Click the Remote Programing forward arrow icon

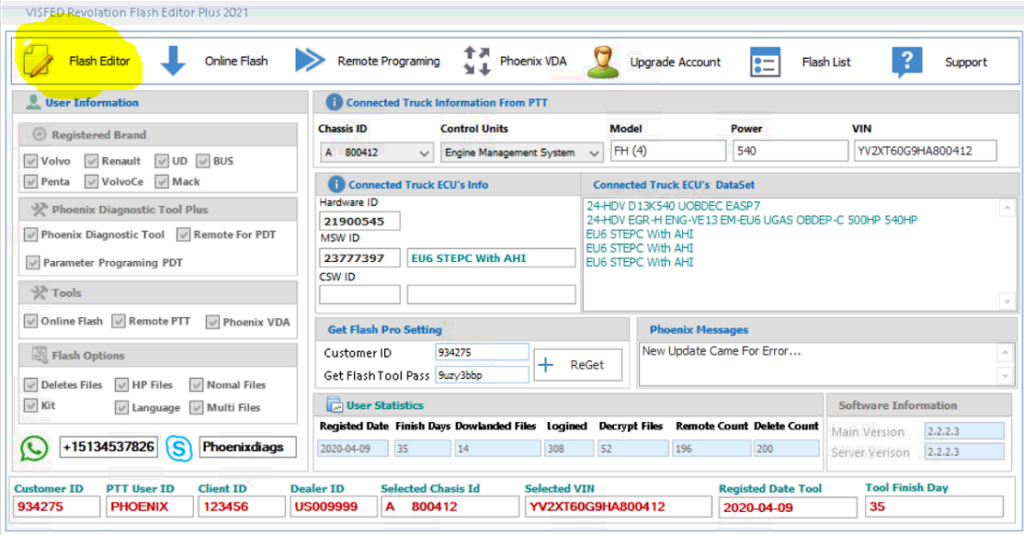310,60
